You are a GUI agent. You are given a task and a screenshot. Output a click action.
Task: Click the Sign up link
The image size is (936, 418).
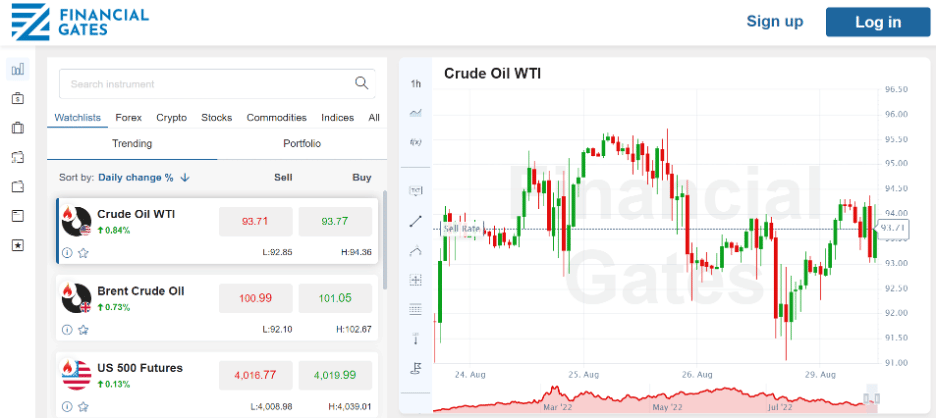pyautogui.click(x=775, y=22)
